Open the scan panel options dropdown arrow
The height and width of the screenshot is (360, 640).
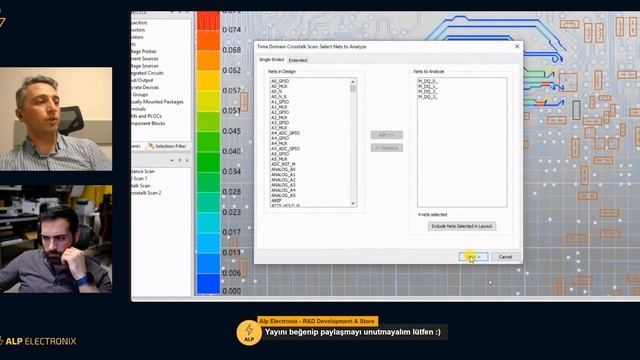tap(172, 160)
